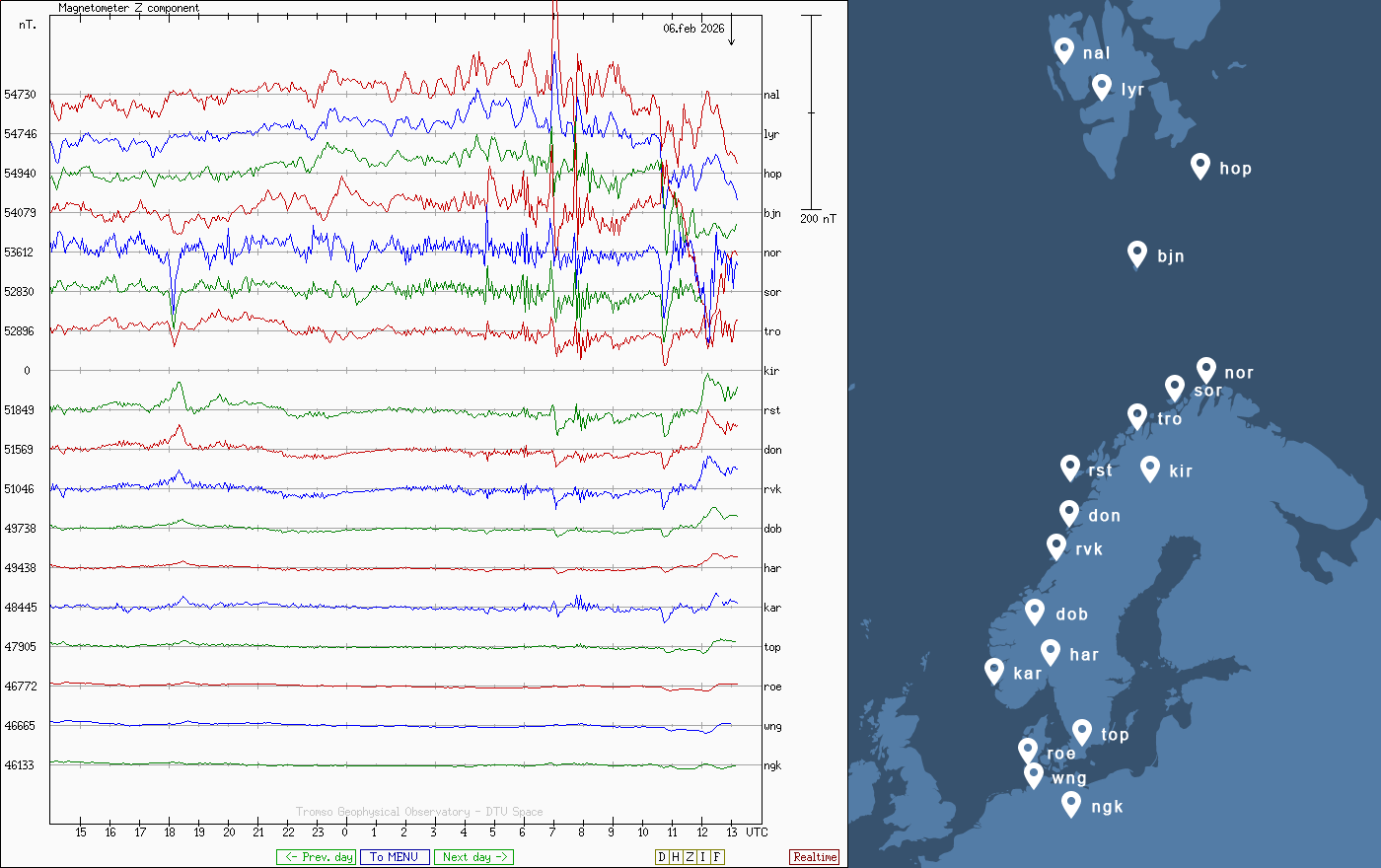Click the Next day button
The height and width of the screenshot is (868, 1381).
[473, 857]
